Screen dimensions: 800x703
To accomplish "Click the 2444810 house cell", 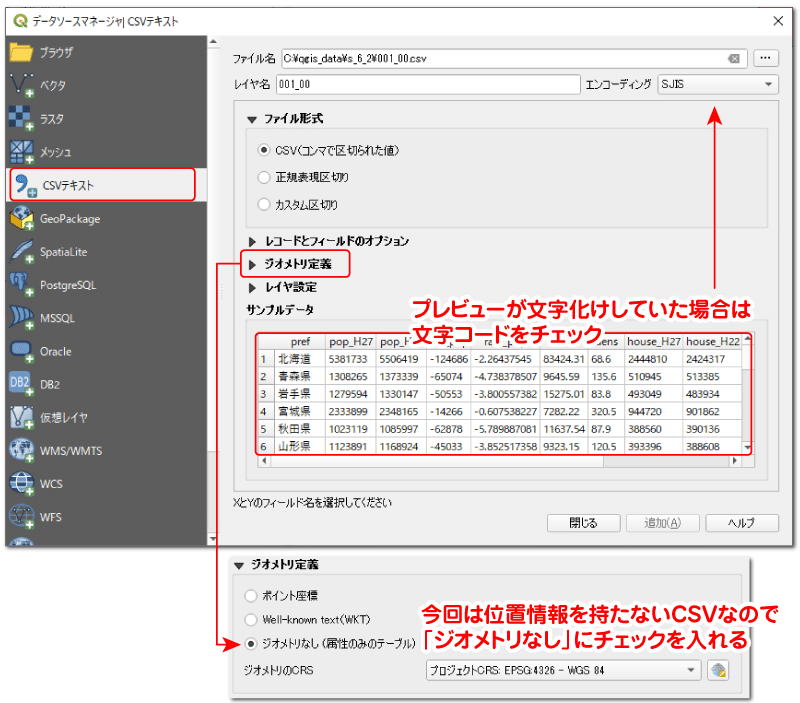I will point(653,359).
